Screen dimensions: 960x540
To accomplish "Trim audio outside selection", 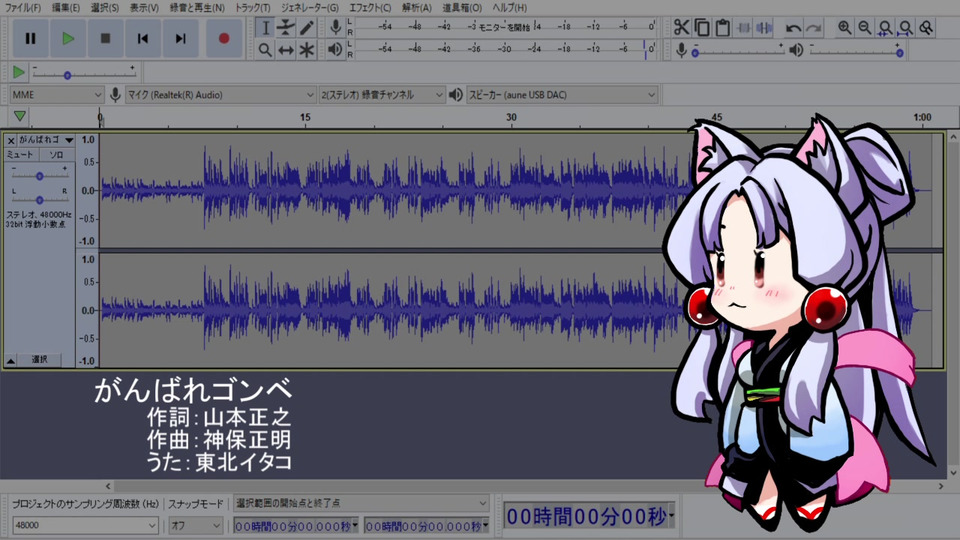I will coord(743,28).
